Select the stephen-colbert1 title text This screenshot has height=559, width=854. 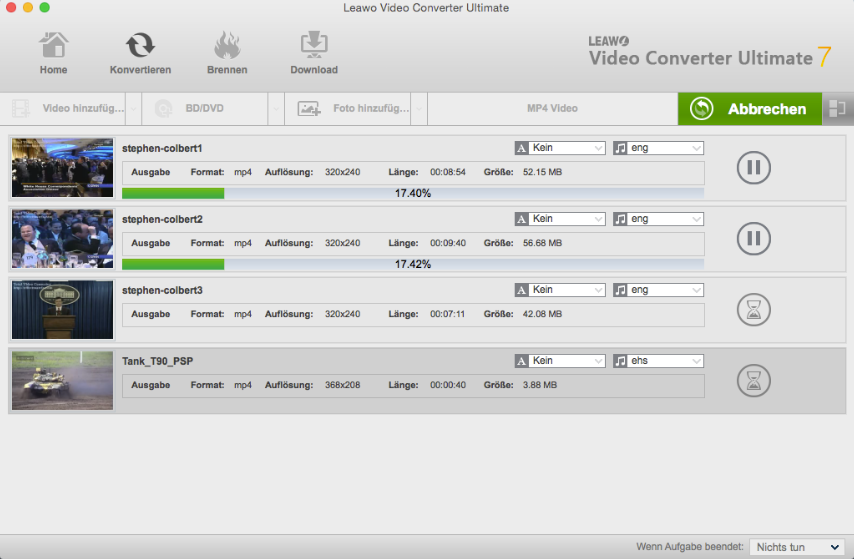point(162,148)
